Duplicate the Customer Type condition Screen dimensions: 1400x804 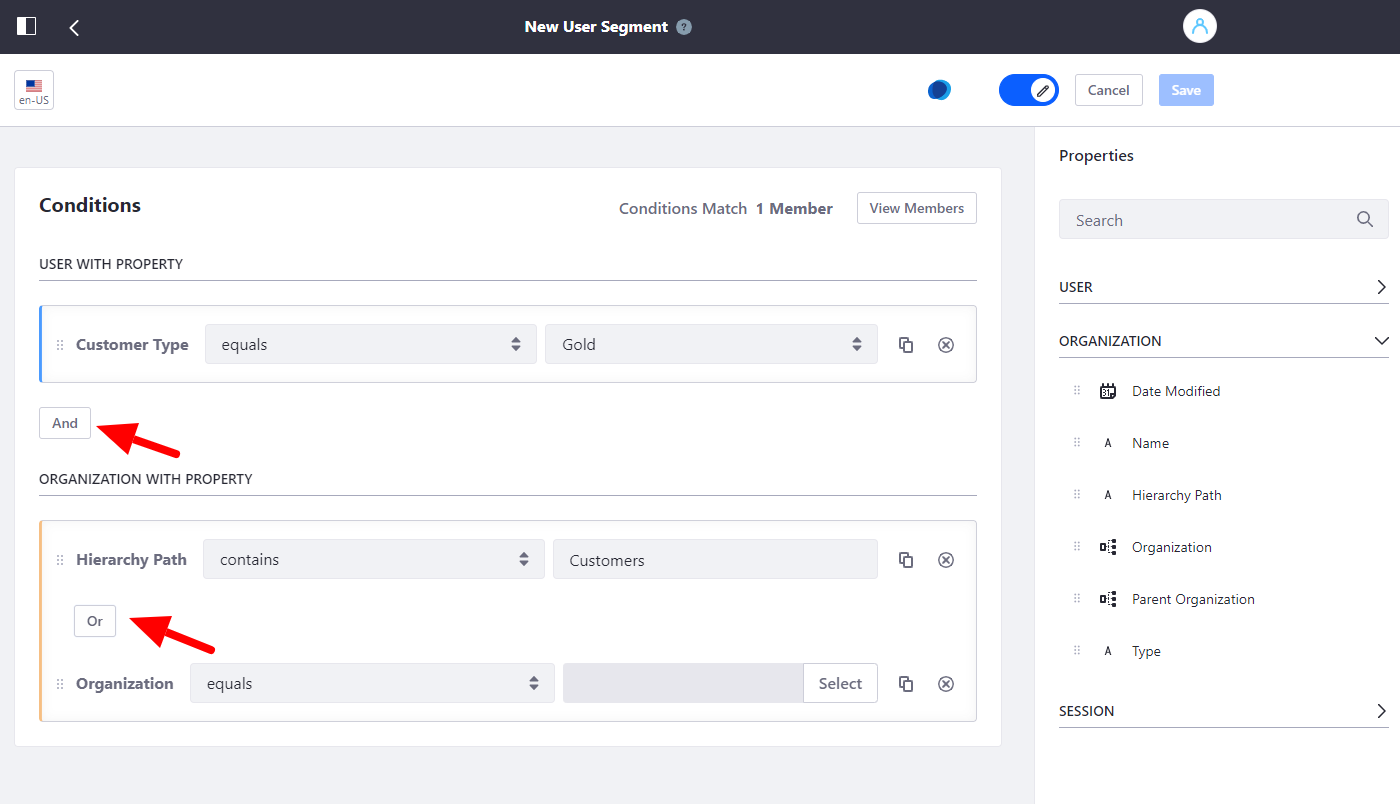(905, 344)
